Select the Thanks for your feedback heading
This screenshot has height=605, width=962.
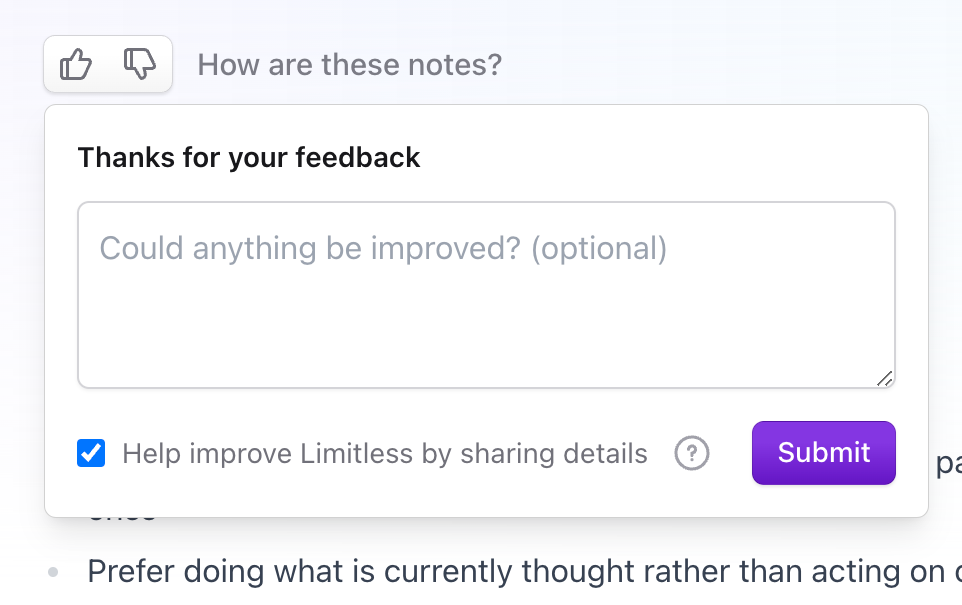(249, 157)
